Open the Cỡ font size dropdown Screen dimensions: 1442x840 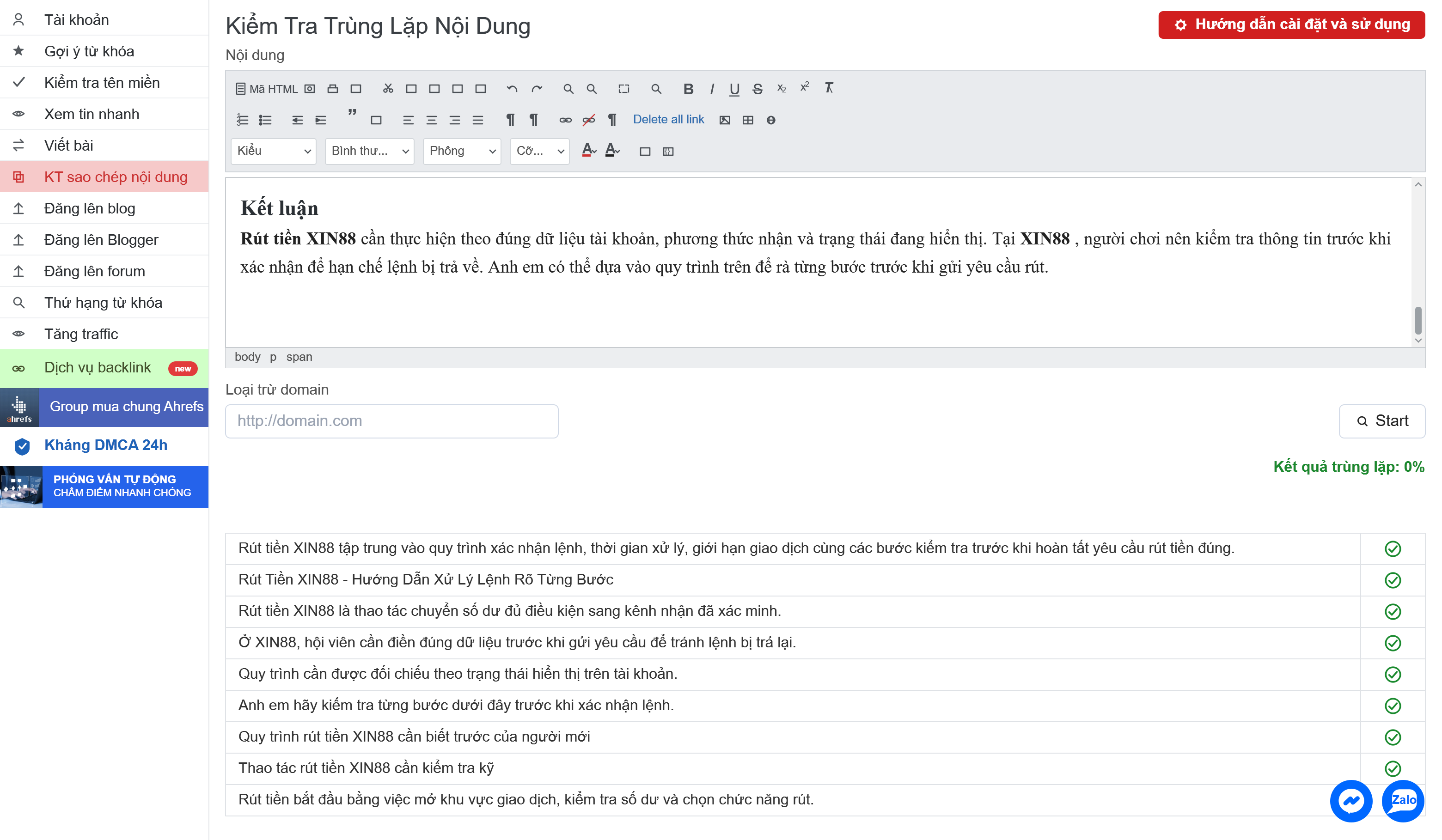(x=540, y=151)
